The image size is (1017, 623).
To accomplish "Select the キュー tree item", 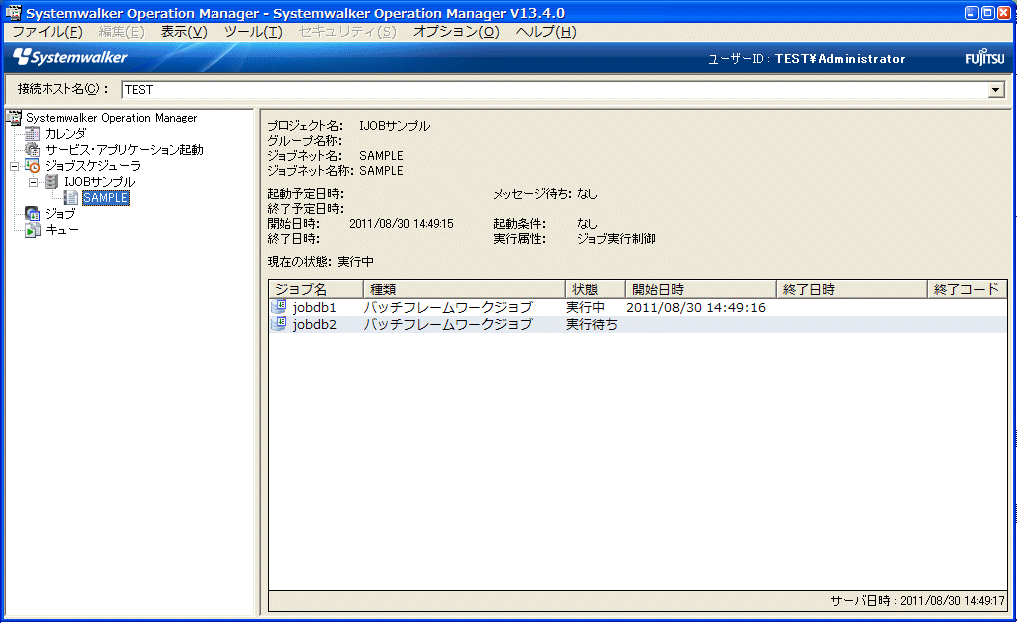I will point(62,230).
